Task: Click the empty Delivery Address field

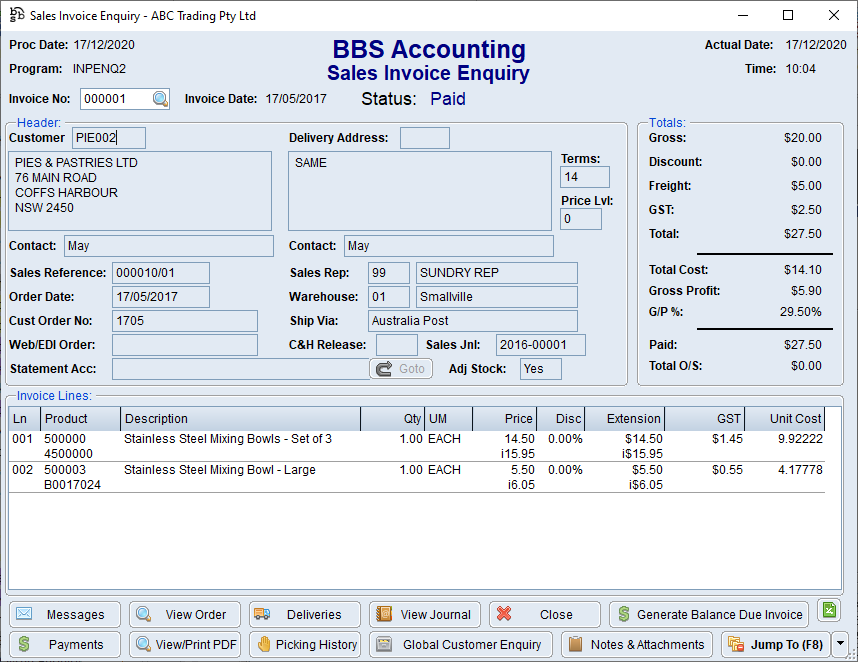Action: 424,137
